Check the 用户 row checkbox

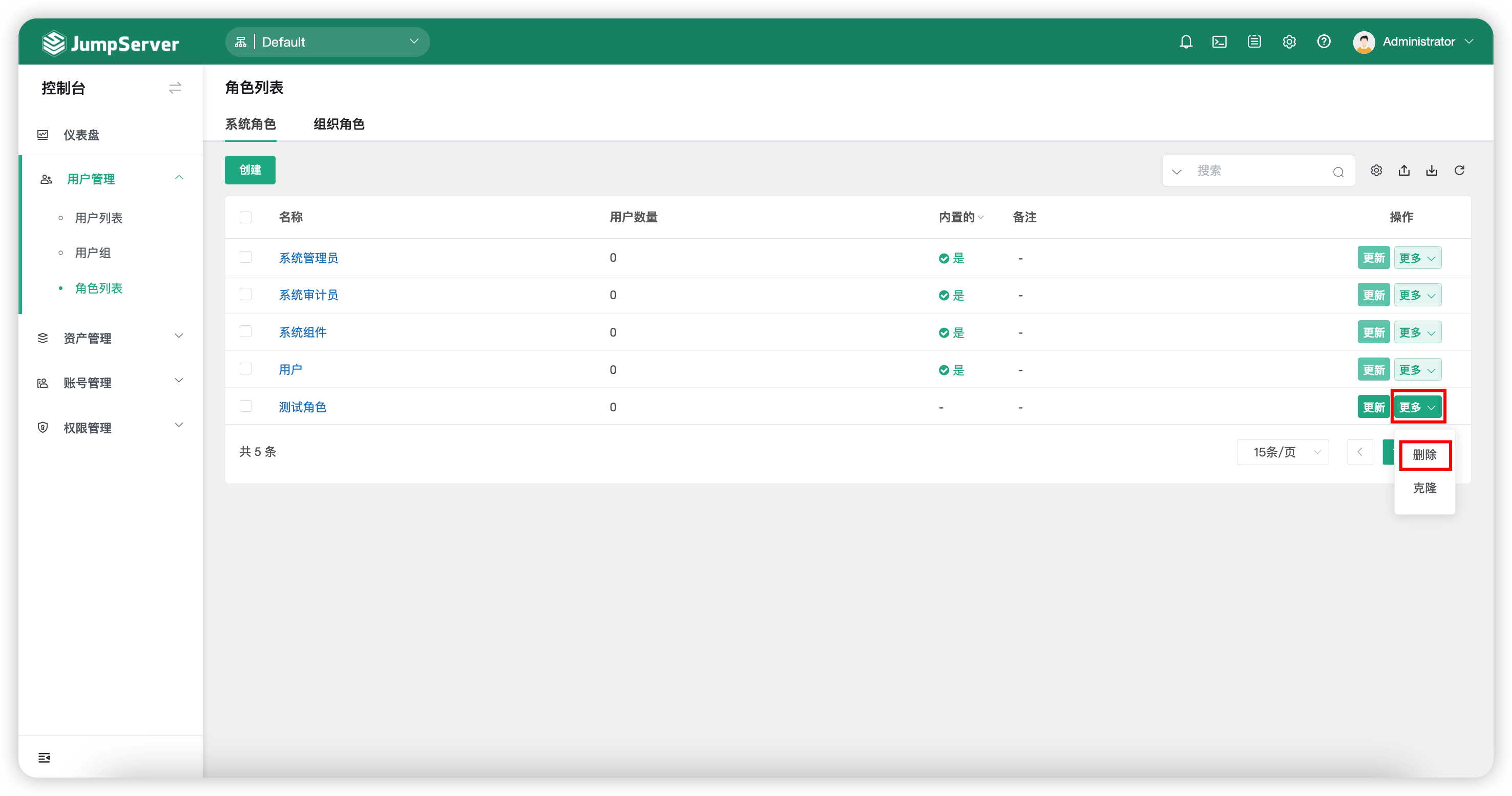click(245, 369)
